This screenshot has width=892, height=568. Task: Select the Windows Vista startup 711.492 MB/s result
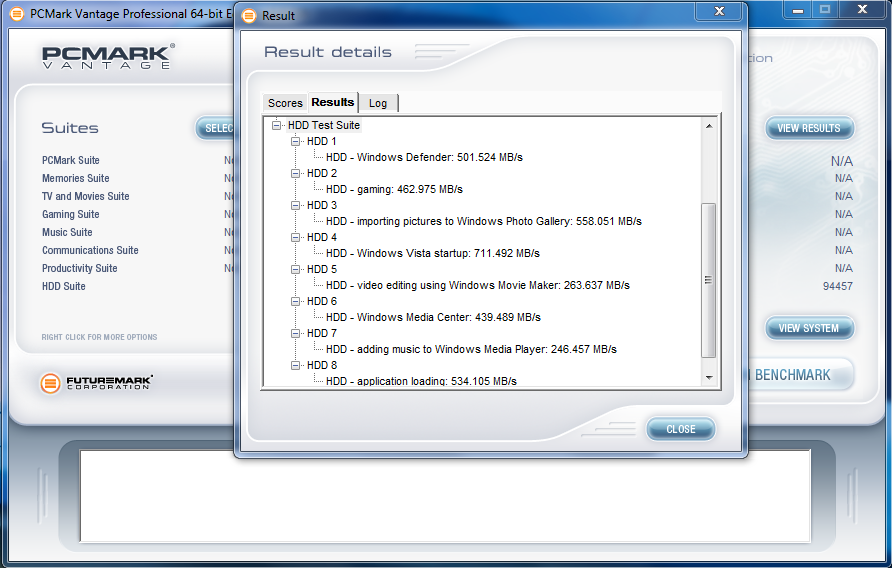[433, 253]
